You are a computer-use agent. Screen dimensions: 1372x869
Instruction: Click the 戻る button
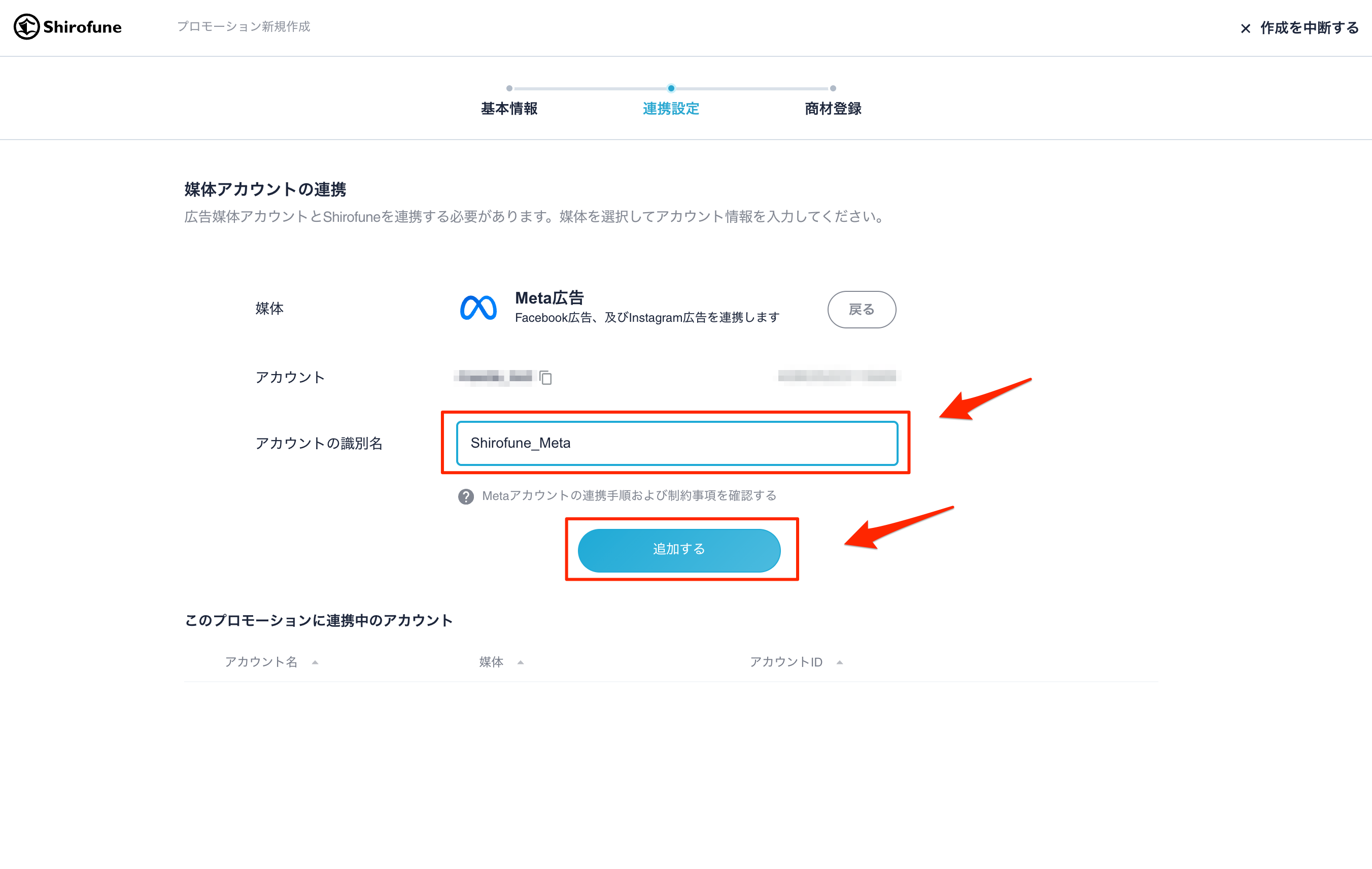tap(862, 310)
